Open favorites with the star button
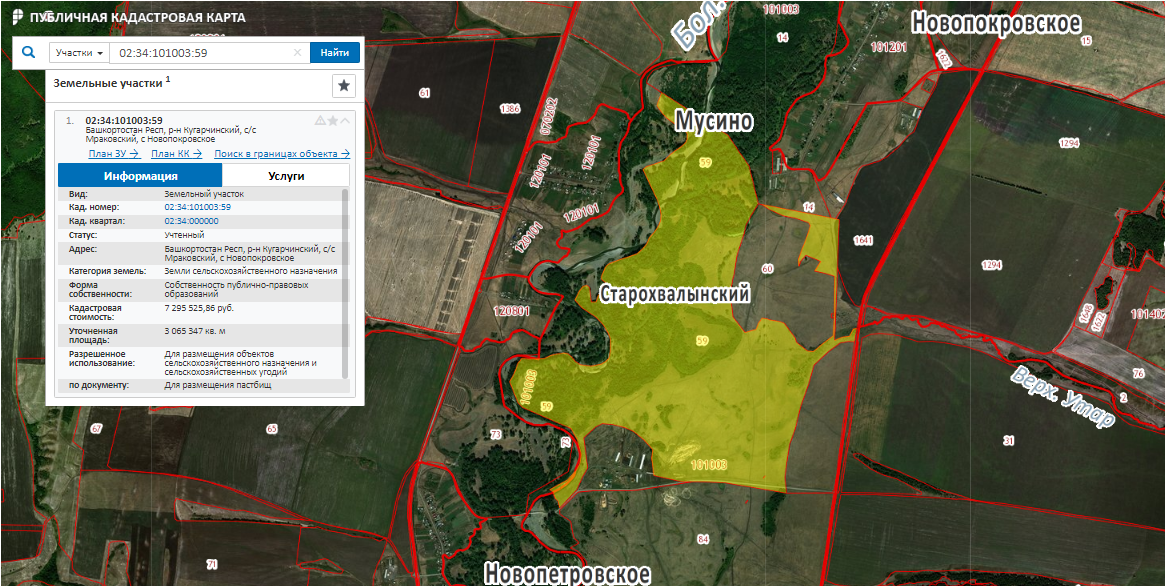Image resolution: width=1166 pixels, height=587 pixels. [343, 85]
